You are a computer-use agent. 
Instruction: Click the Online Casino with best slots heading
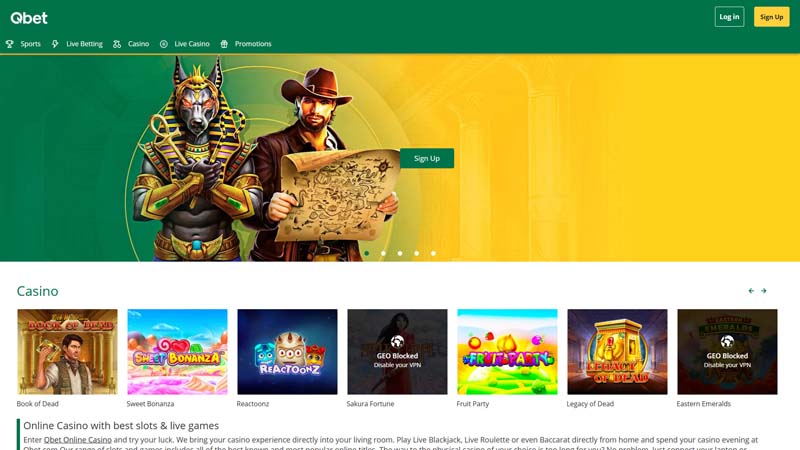click(x=121, y=426)
